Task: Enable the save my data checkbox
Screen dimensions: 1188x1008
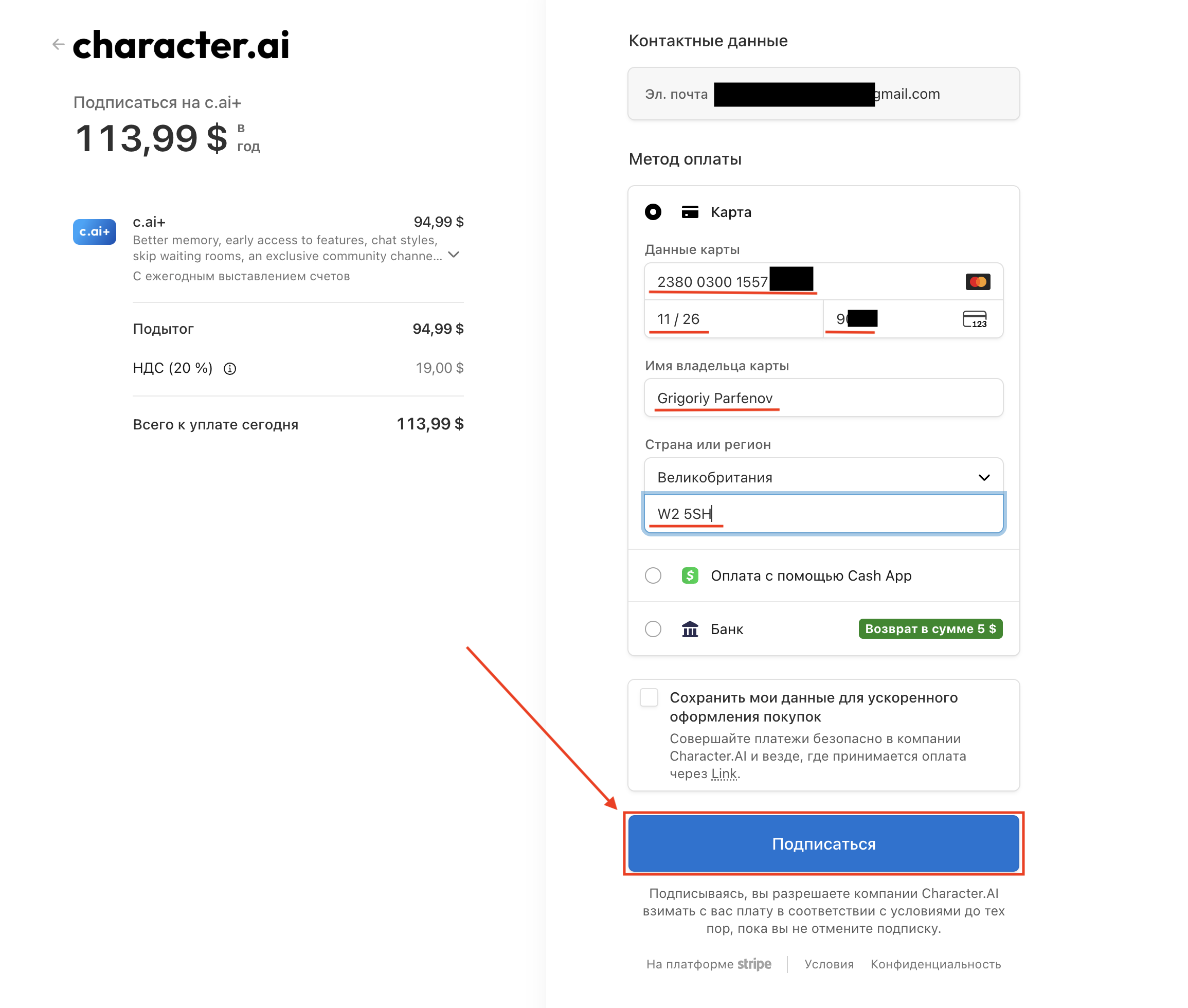Action: 649,698
